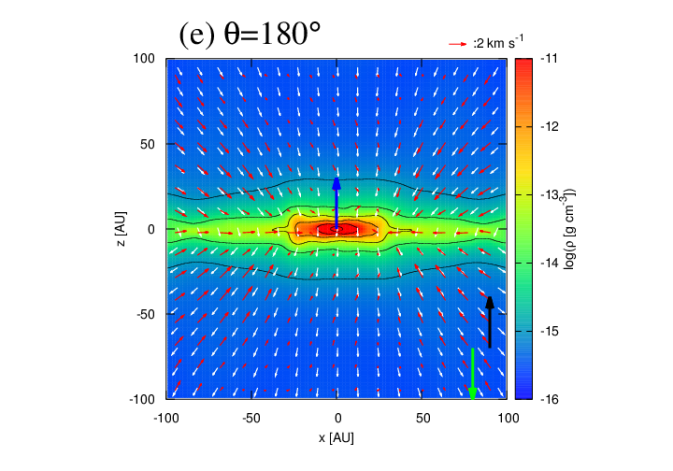This screenshot has width=673, height=471.
Task: Click the "50" tick on the x axis
Action: point(422,418)
